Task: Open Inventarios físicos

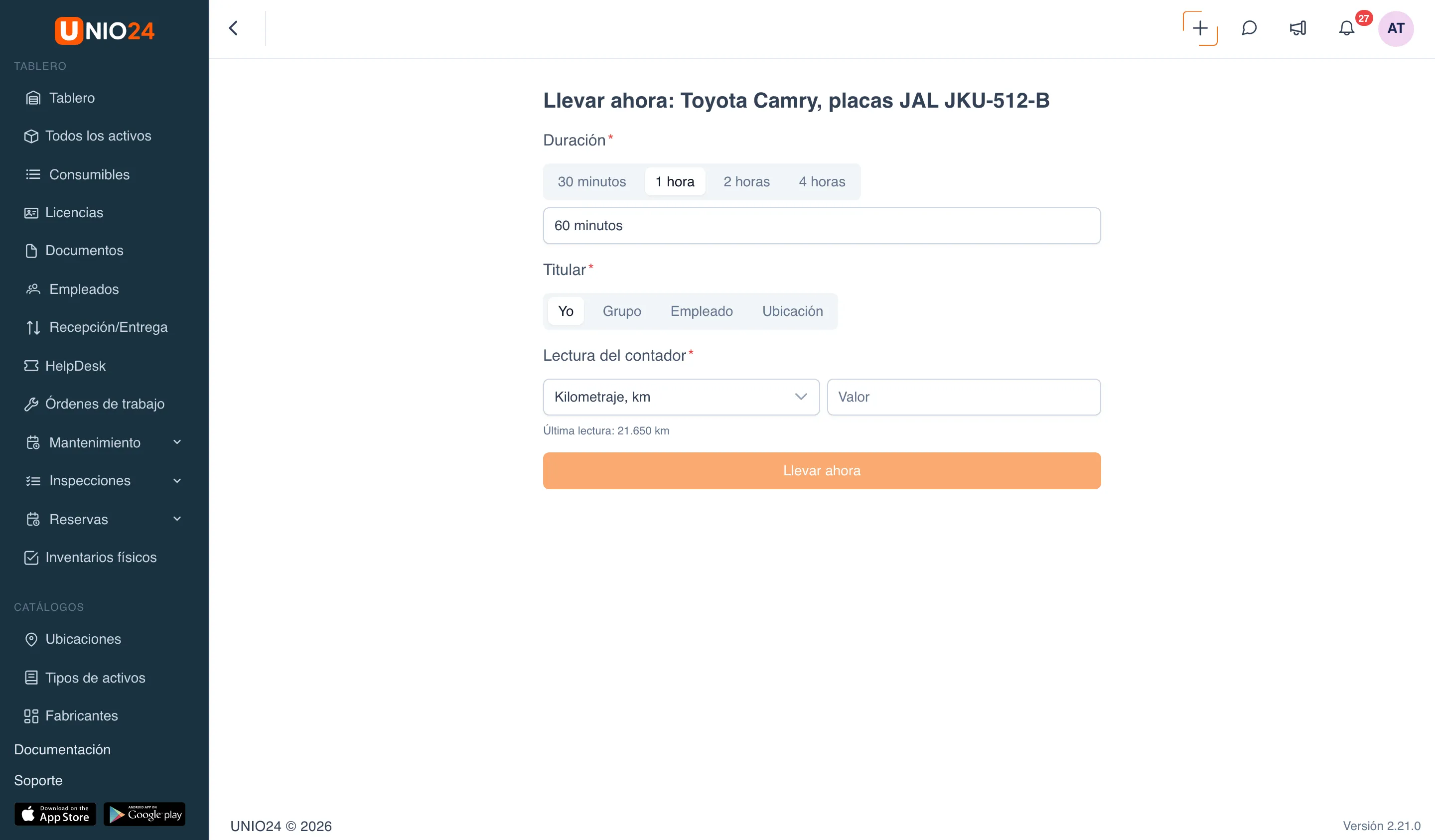Action: [90, 558]
